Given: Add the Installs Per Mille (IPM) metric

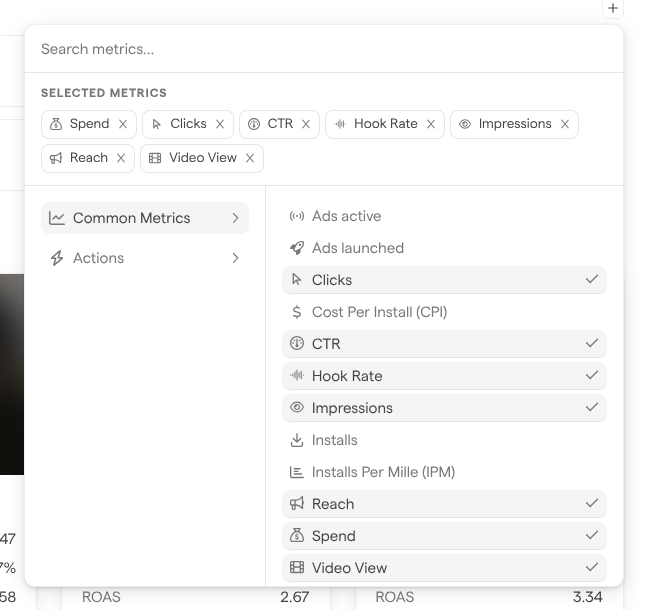Looking at the screenshot, I should pyautogui.click(x=444, y=472).
